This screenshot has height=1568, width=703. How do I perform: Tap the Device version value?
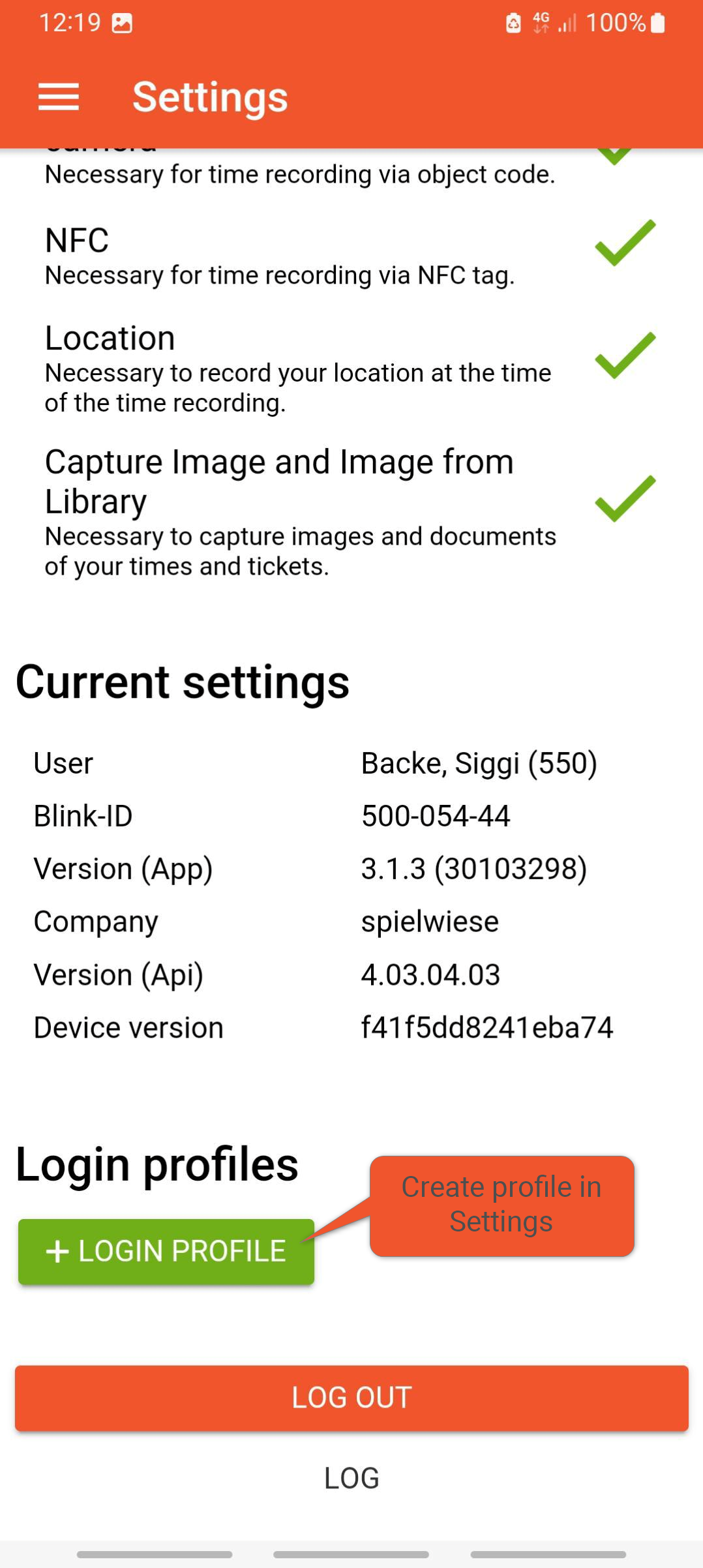tap(487, 1027)
